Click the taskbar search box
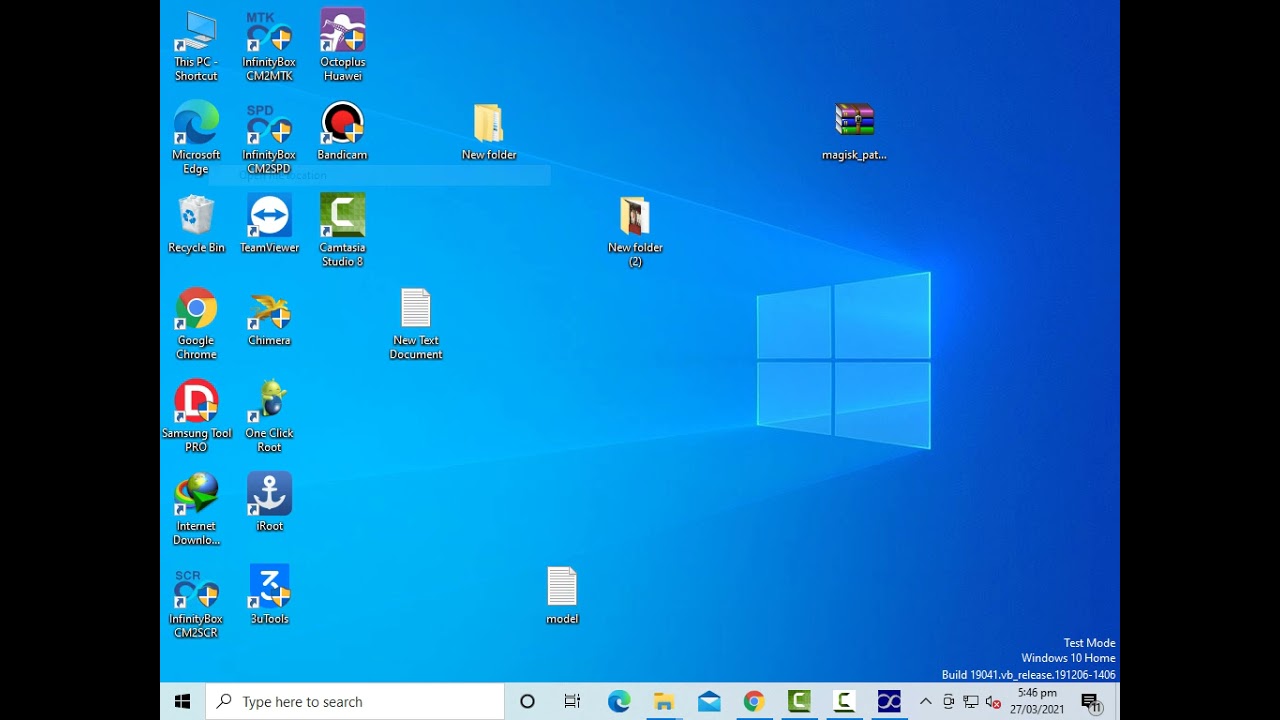This screenshot has width=1280, height=720. pyautogui.click(x=355, y=702)
